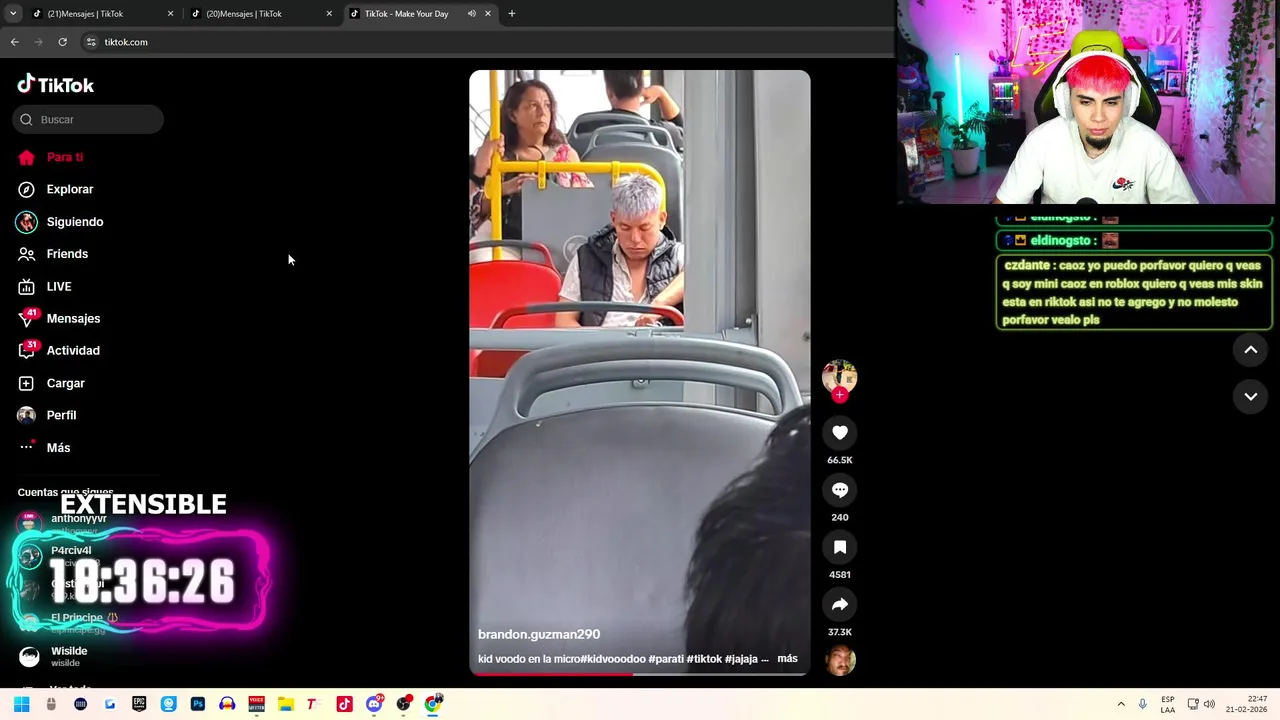Click the #kidvooodoo hashtag
This screenshot has height=720, width=1280.
613,659
